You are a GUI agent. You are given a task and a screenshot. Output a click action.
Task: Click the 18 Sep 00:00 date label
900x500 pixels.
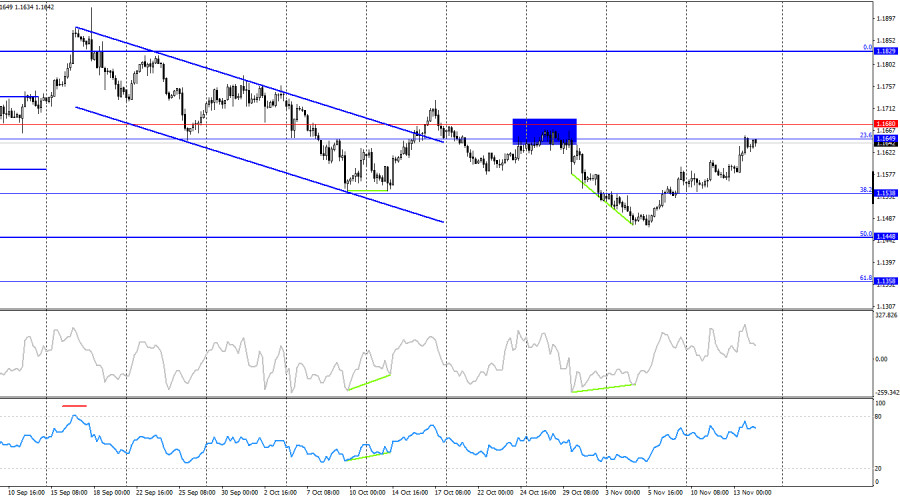click(x=112, y=493)
